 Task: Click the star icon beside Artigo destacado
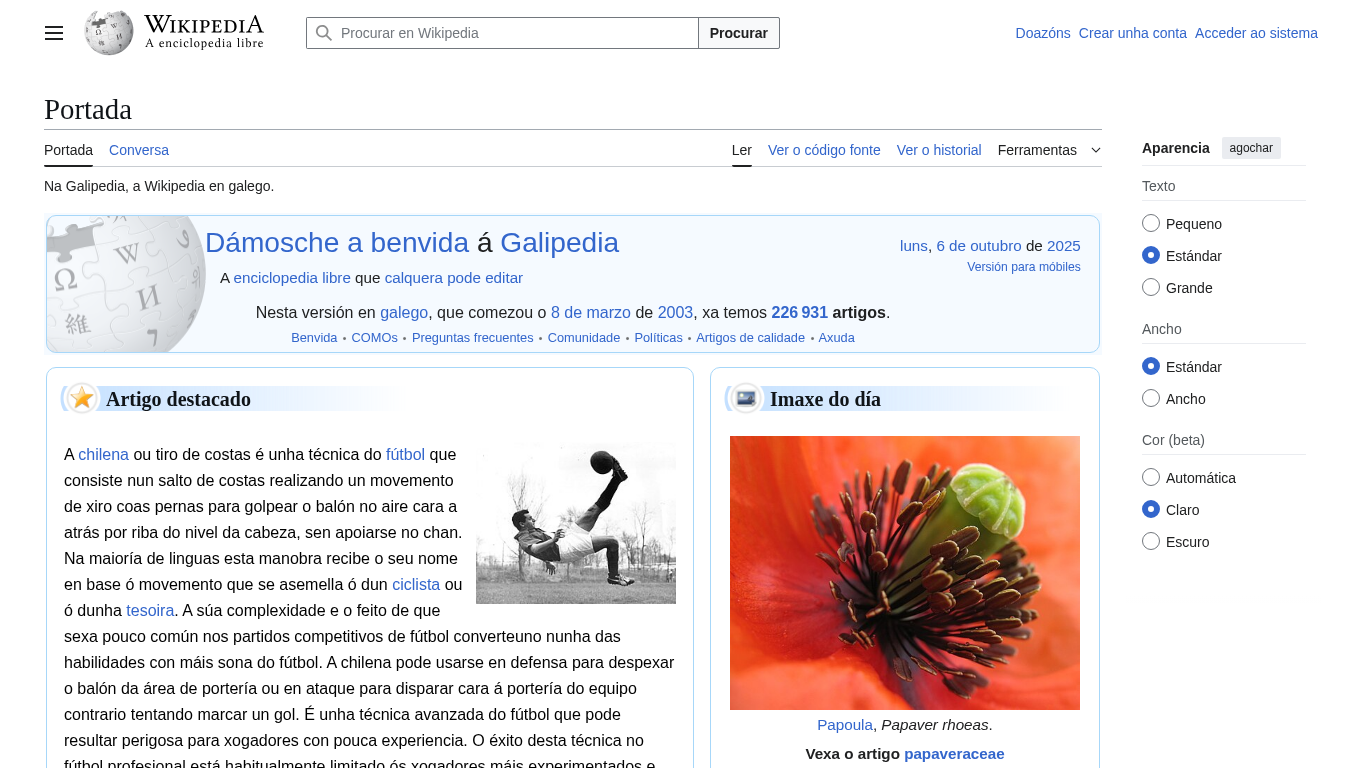click(x=82, y=398)
